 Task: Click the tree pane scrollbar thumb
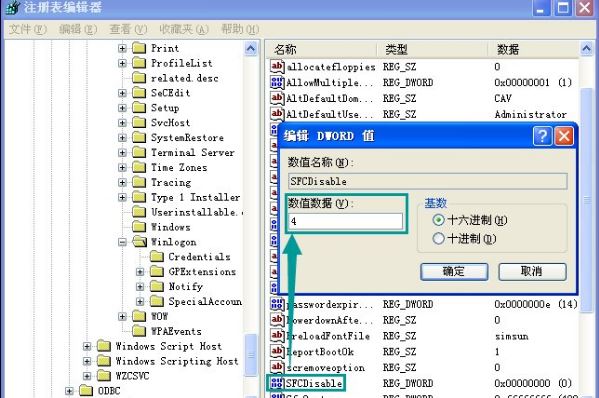(251, 355)
